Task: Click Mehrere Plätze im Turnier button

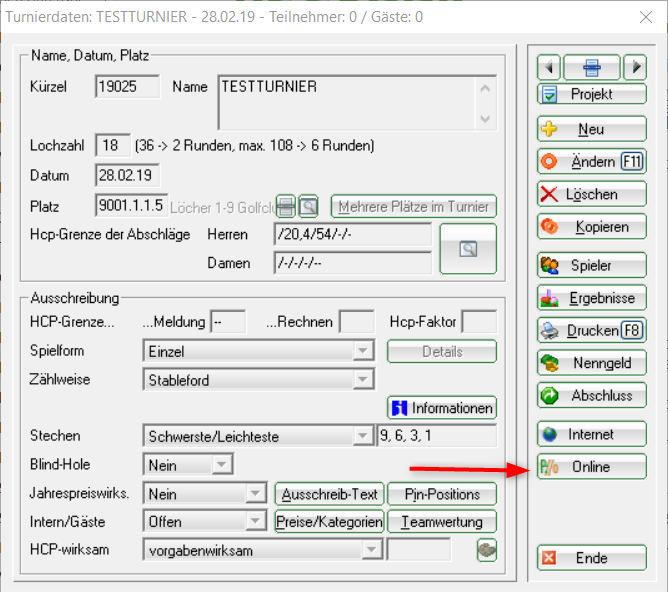Action: 414,207
